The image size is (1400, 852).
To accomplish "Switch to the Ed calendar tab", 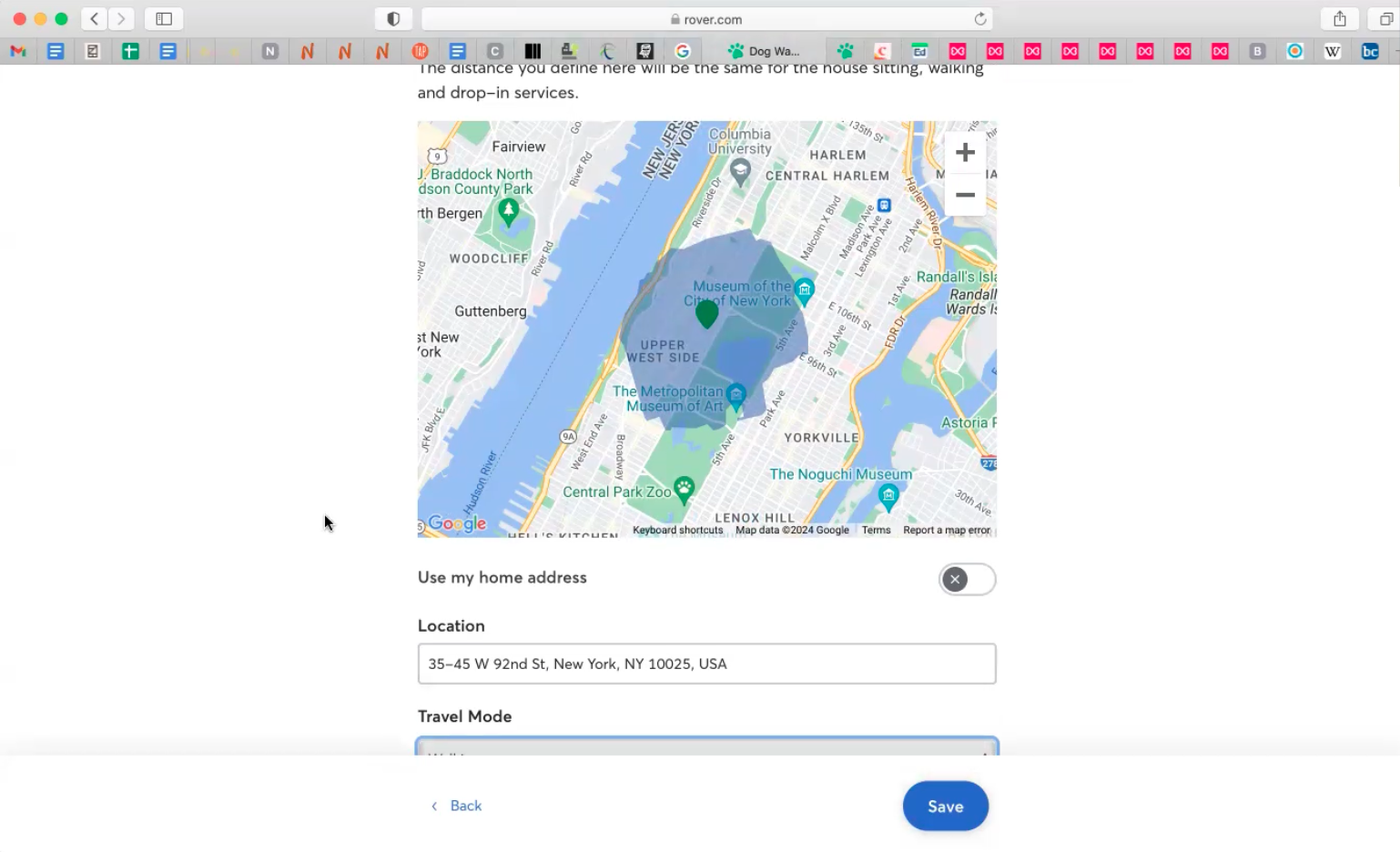I will (920, 51).
